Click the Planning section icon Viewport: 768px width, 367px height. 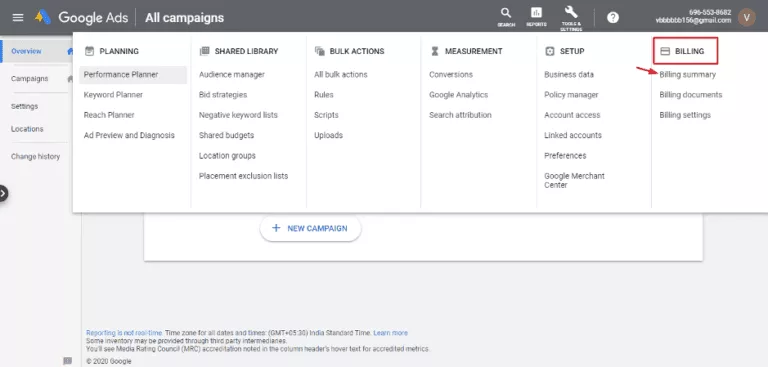pyautogui.click(x=89, y=51)
